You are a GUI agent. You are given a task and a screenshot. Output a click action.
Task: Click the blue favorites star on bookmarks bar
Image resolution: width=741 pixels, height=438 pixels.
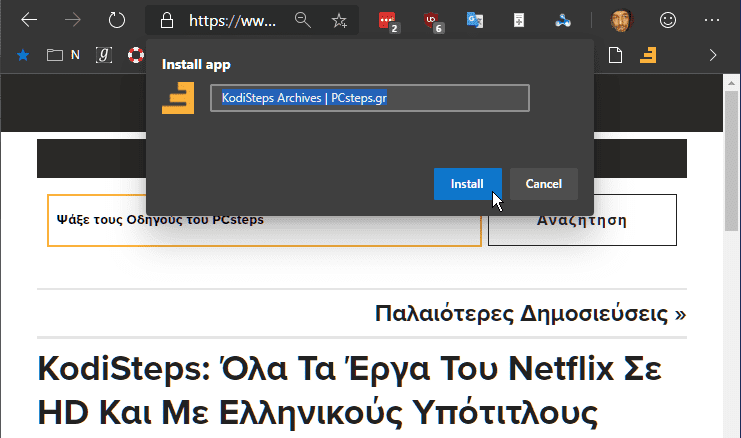[23, 56]
